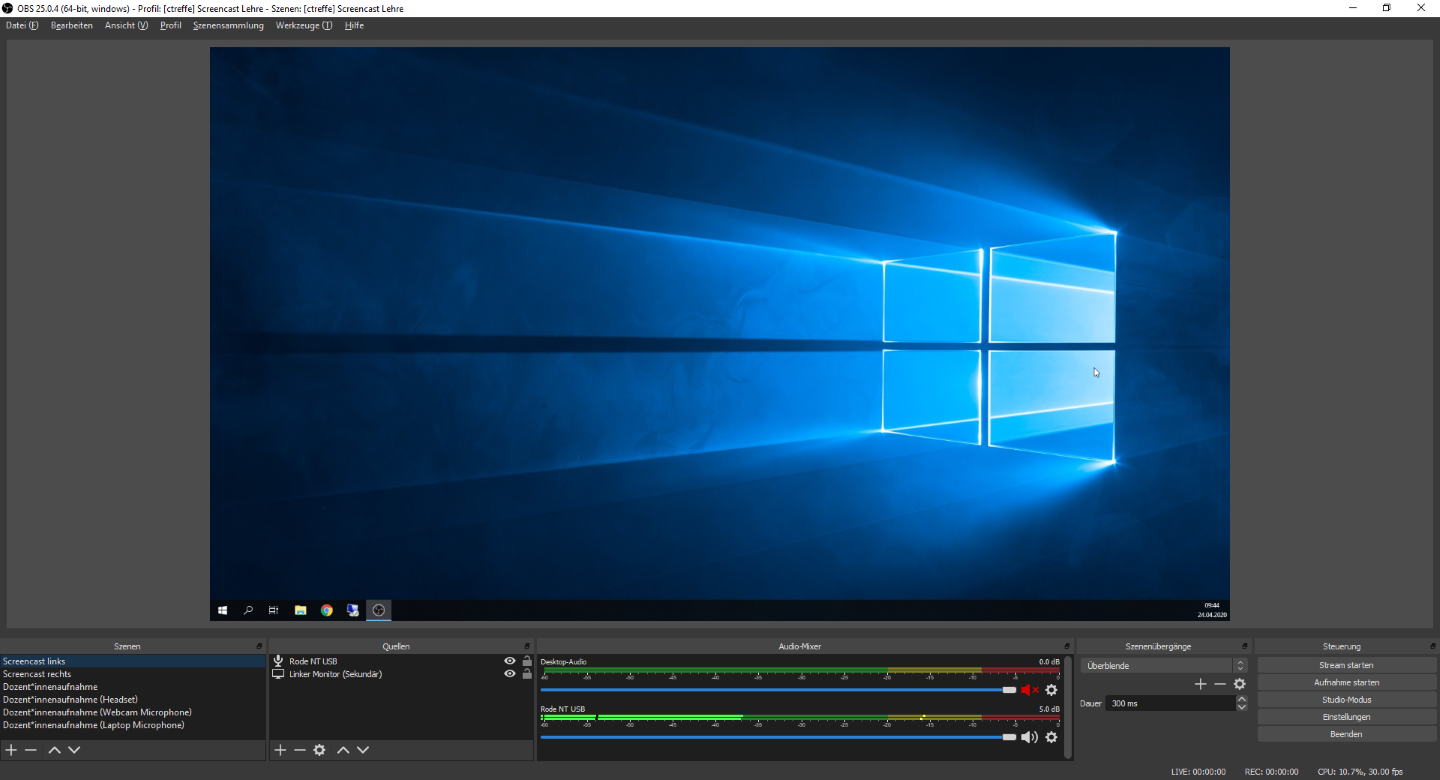The height and width of the screenshot is (780, 1440).
Task: Toggle the lock on the Rode NT USB source
Action: (527, 661)
